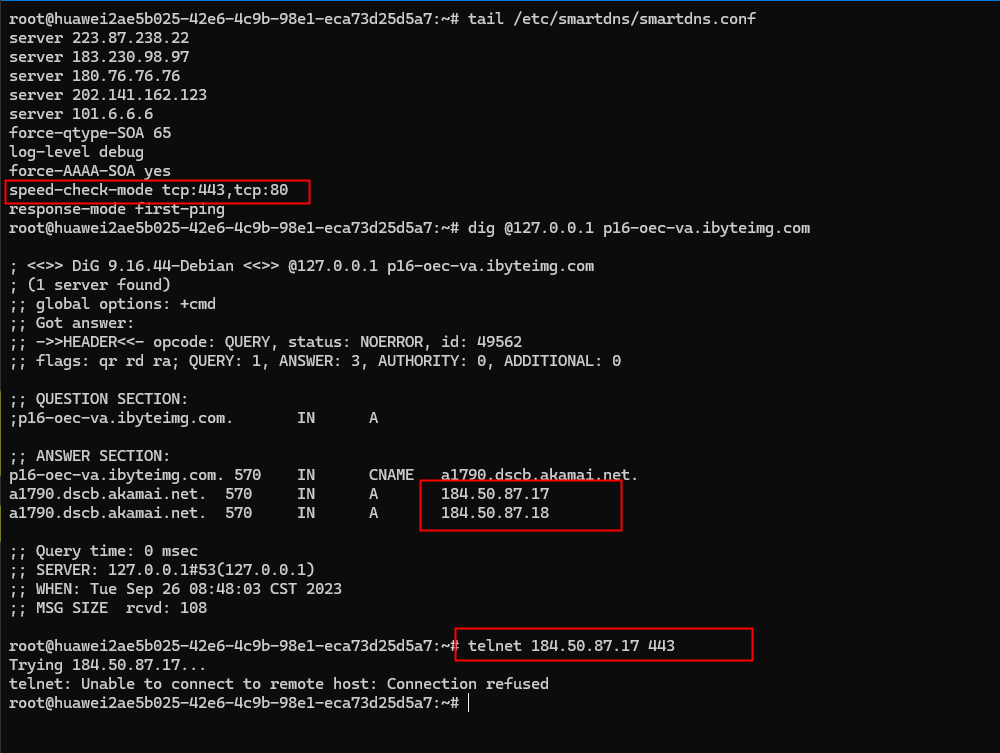Click the speed-check-mode highlighted configuration line

pos(154,190)
